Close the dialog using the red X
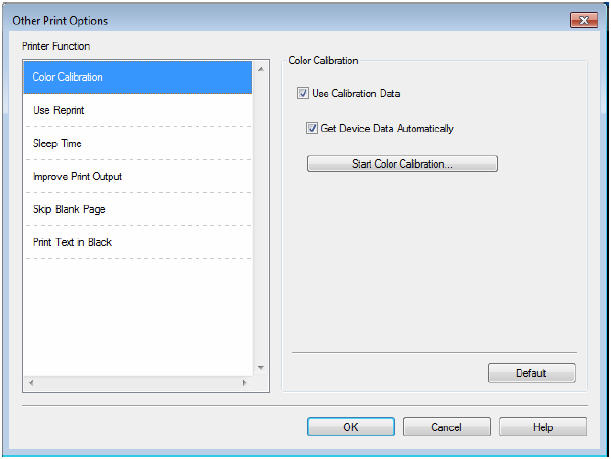This screenshot has height=459, width=611. coord(582,20)
